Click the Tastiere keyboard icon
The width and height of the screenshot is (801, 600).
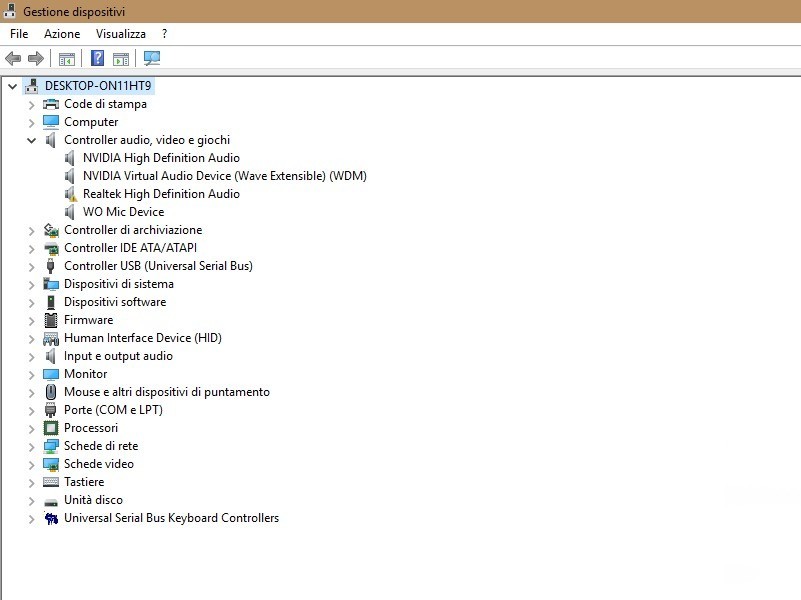tap(51, 482)
